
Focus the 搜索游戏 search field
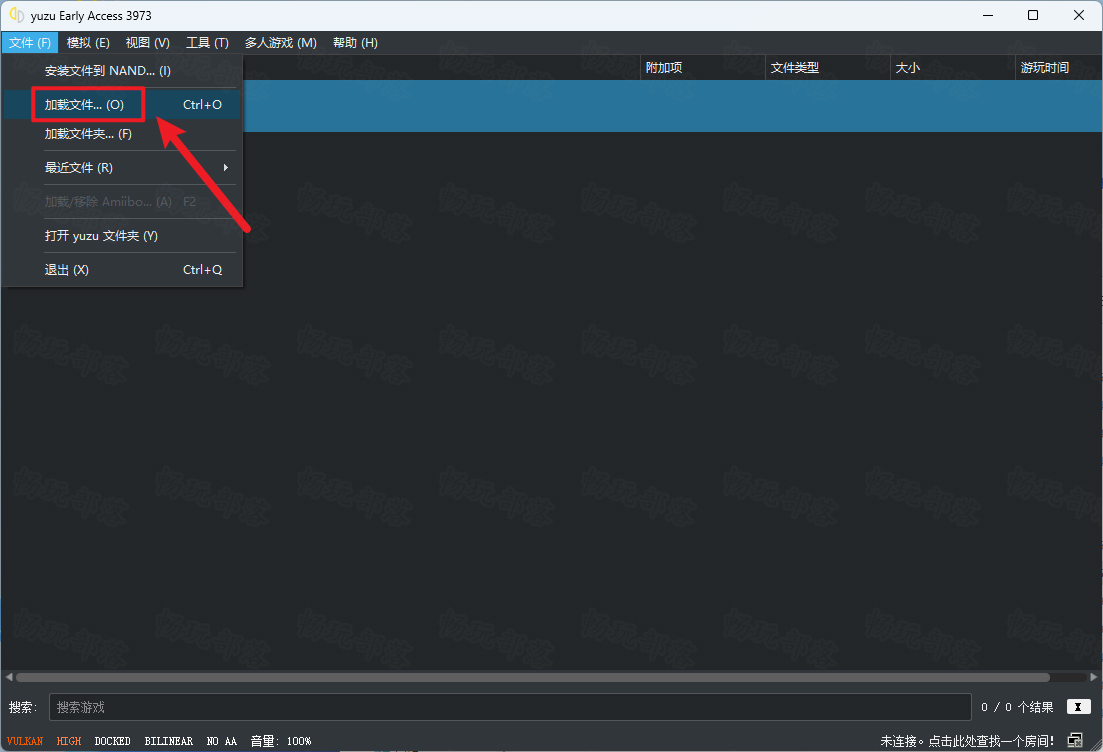(510, 707)
